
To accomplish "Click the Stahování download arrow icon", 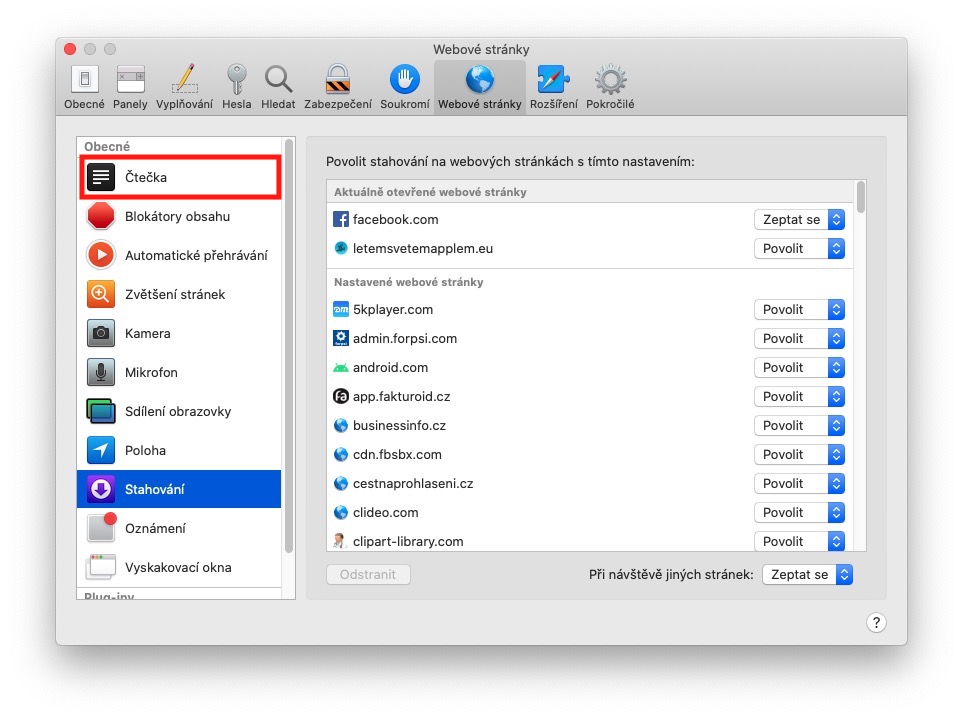I will 101,489.
